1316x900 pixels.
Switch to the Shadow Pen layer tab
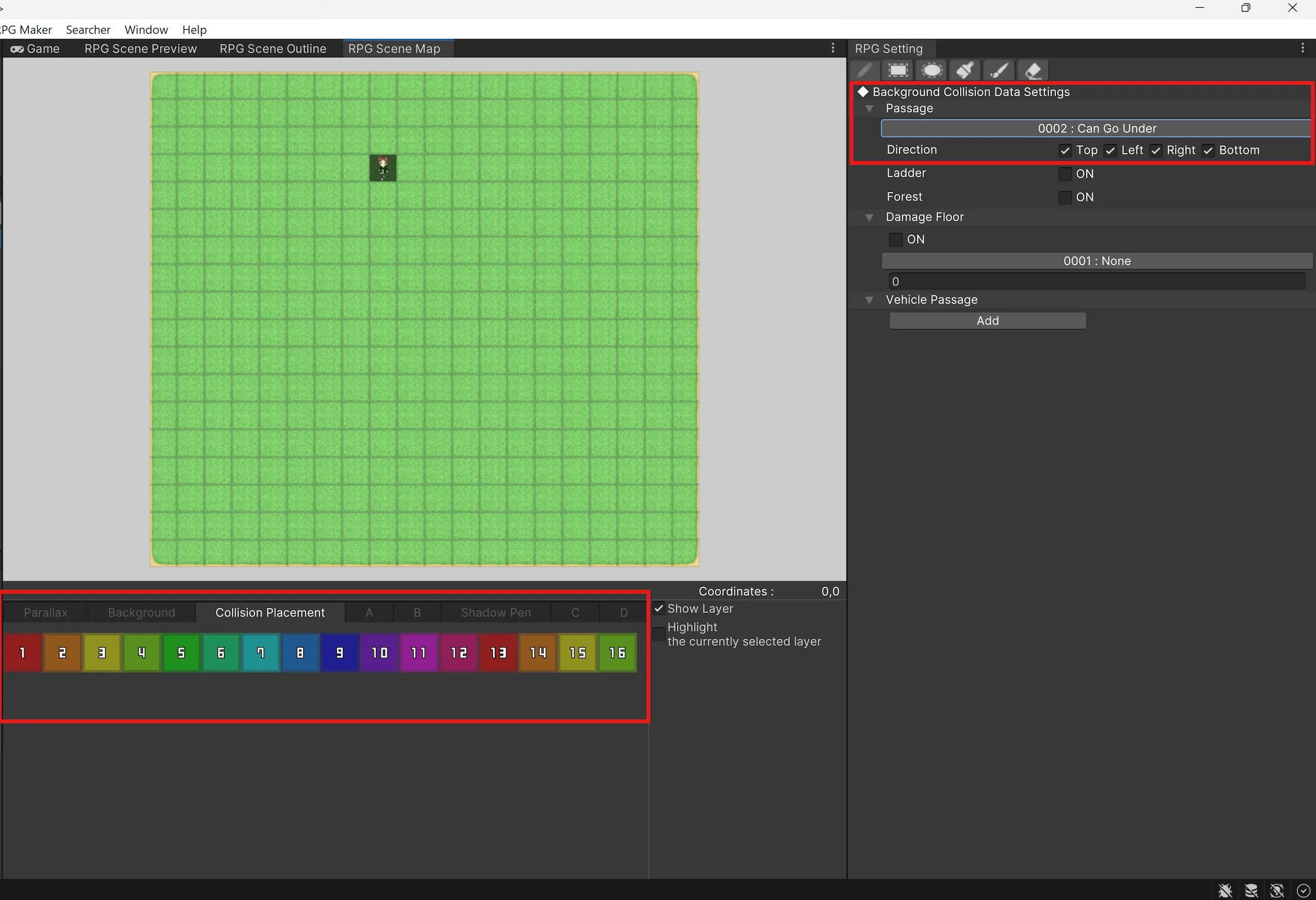coord(495,612)
